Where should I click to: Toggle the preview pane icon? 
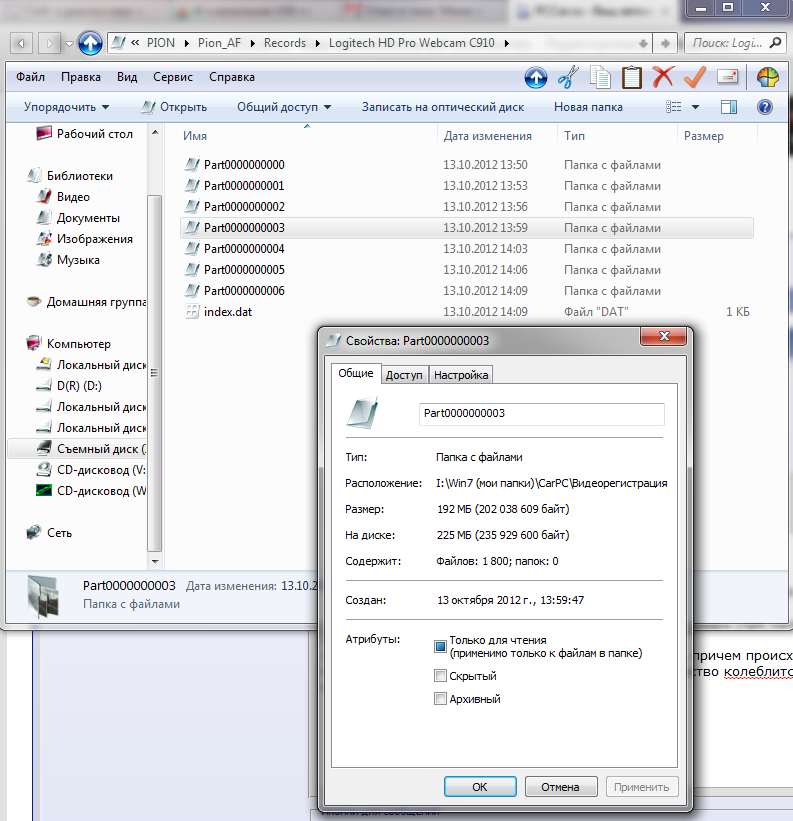point(728,107)
